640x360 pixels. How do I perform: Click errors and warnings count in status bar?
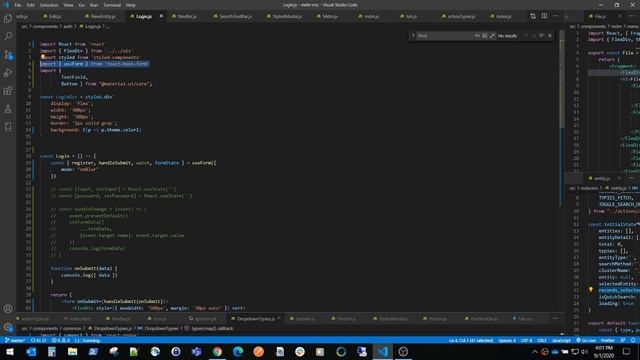(61, 340)
